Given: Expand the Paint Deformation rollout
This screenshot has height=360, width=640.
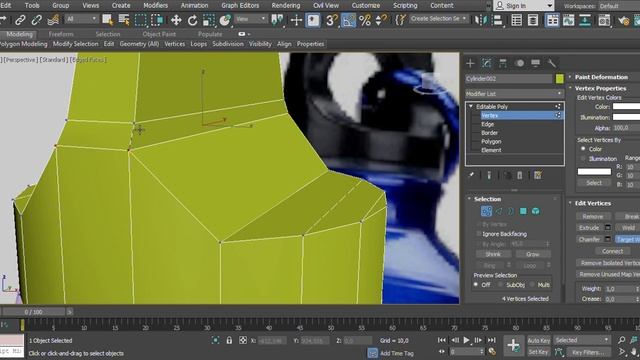Looking at the screenshot, I should [x=570, y=77].
